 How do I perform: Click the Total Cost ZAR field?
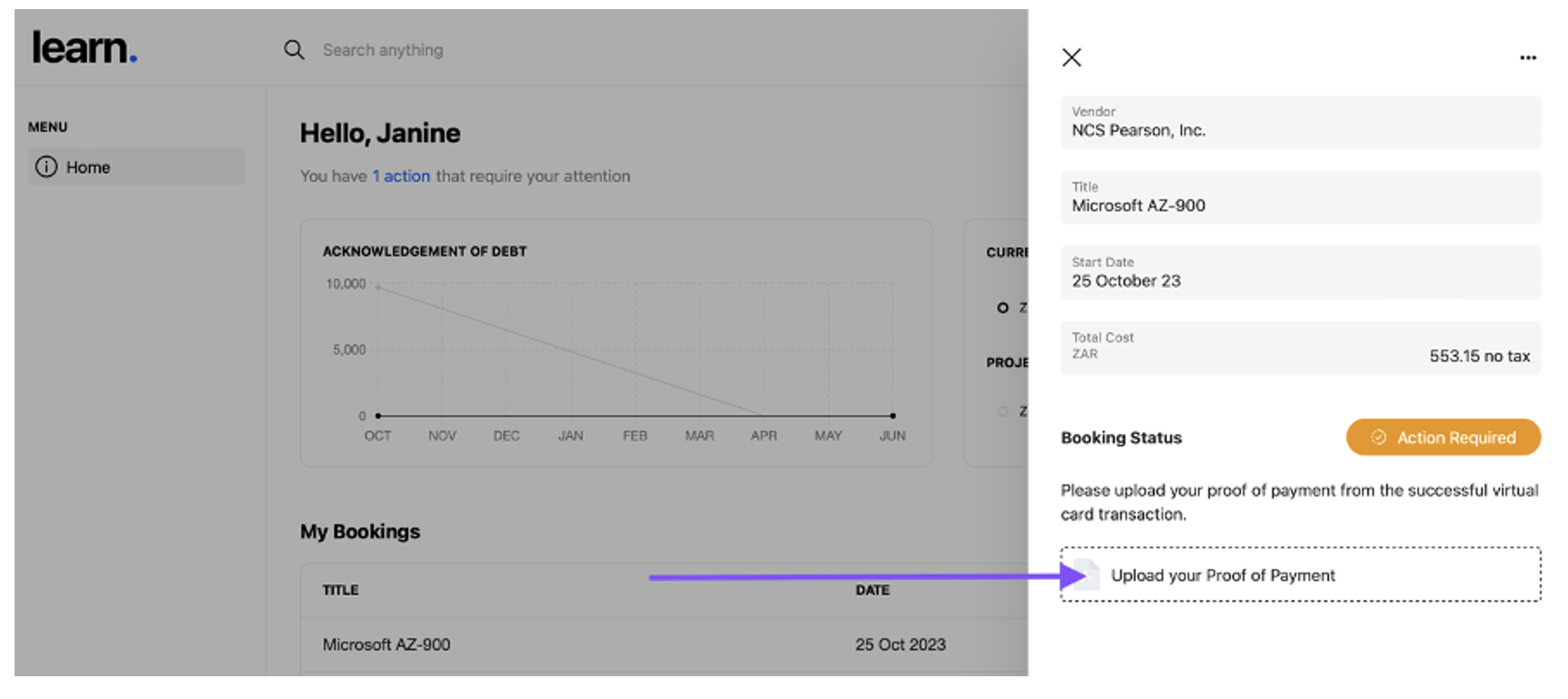1300,348
